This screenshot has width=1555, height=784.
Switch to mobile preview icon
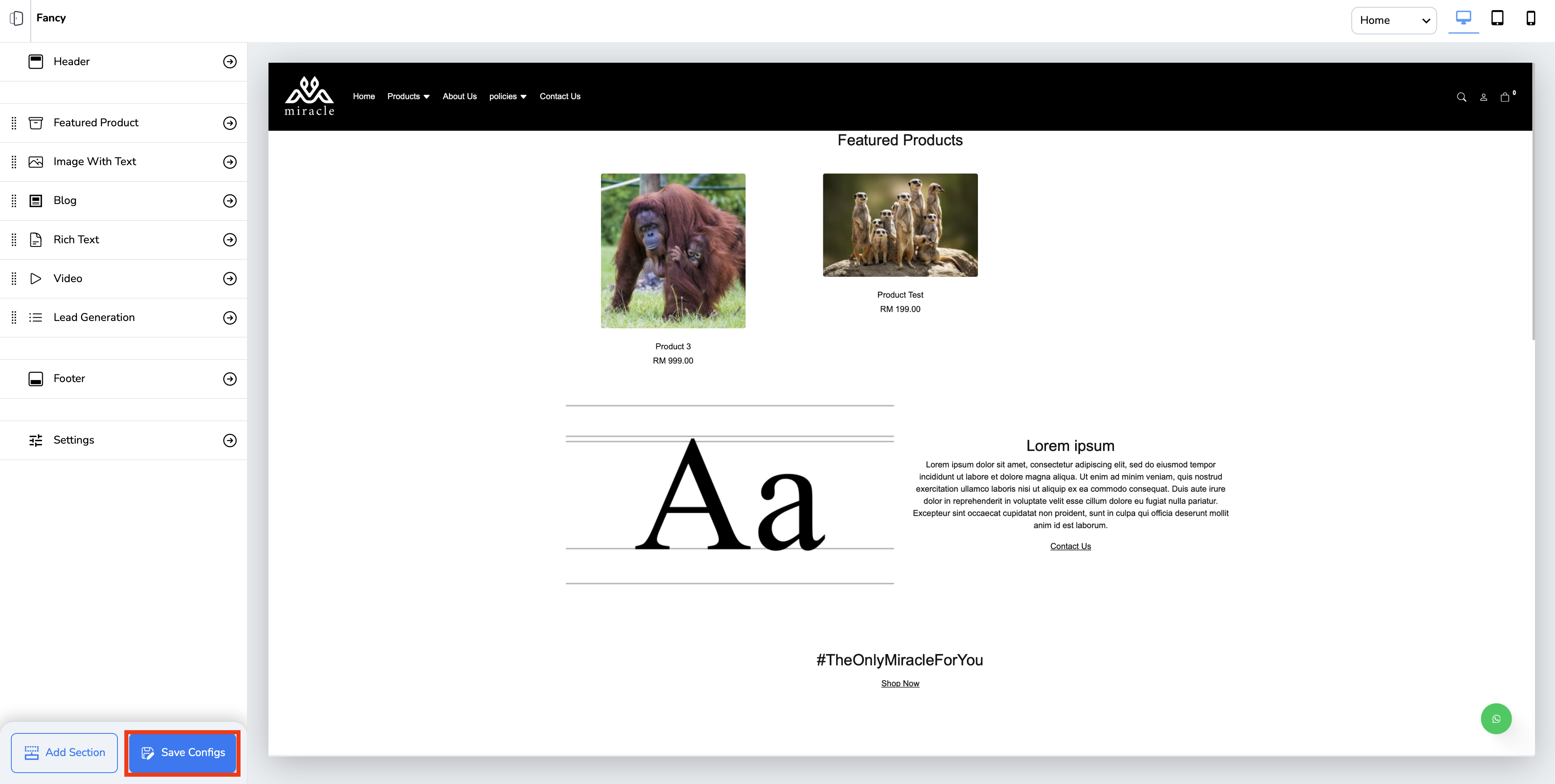coord(1530,18)
